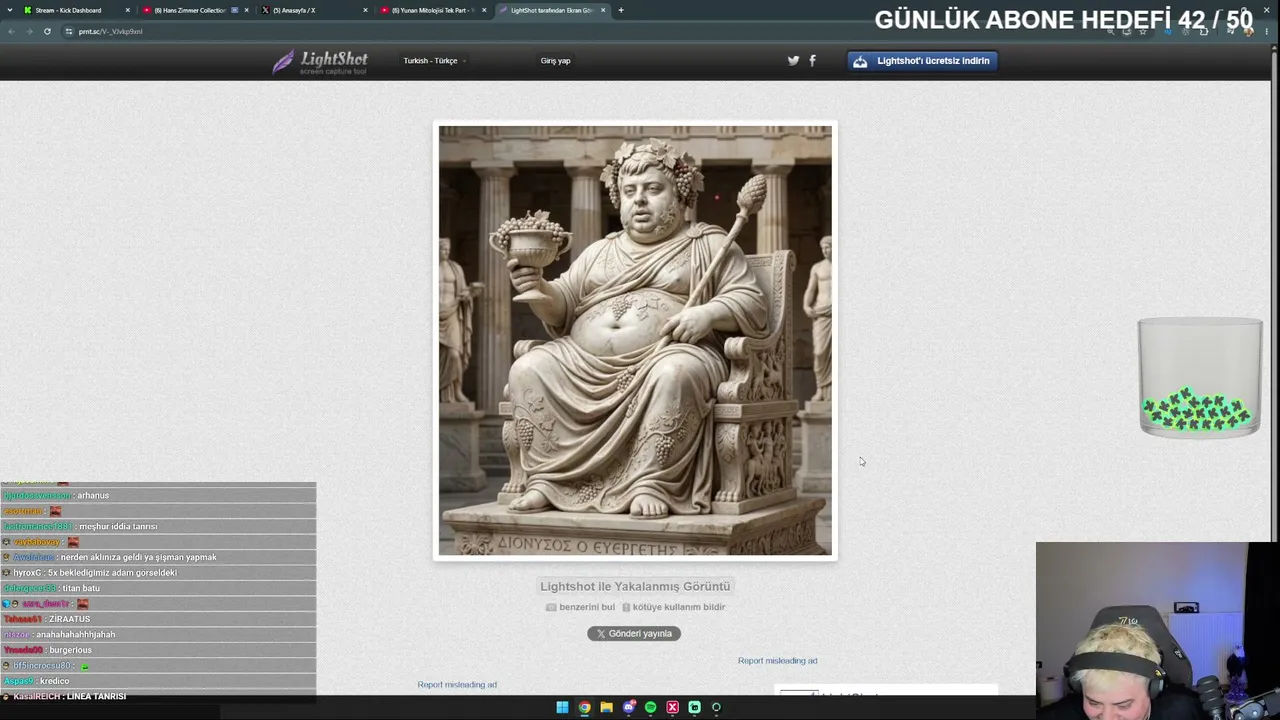Image resolution: width=1280 pixels, height=720 pixels.
Task: Switch to the Yunan Mitolojisi Tek Part tab
Action: 433,10
